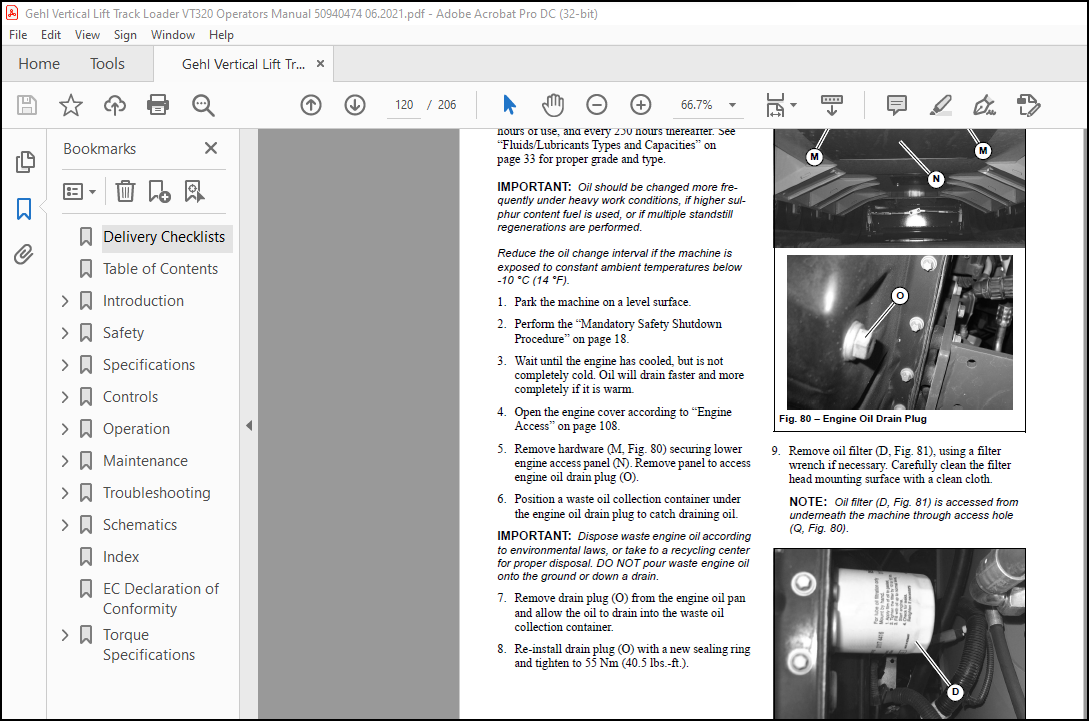Show Page Thumbnails panel
The image size is (1089, 721).
click(25, 162)
